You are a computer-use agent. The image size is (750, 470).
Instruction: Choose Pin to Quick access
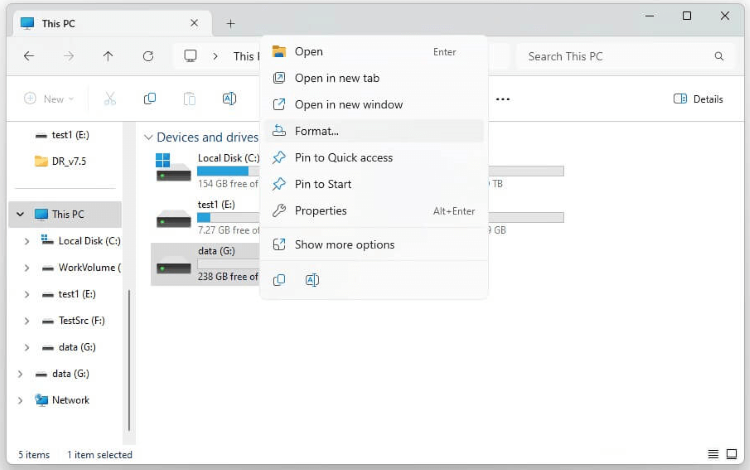pos(374,157)
